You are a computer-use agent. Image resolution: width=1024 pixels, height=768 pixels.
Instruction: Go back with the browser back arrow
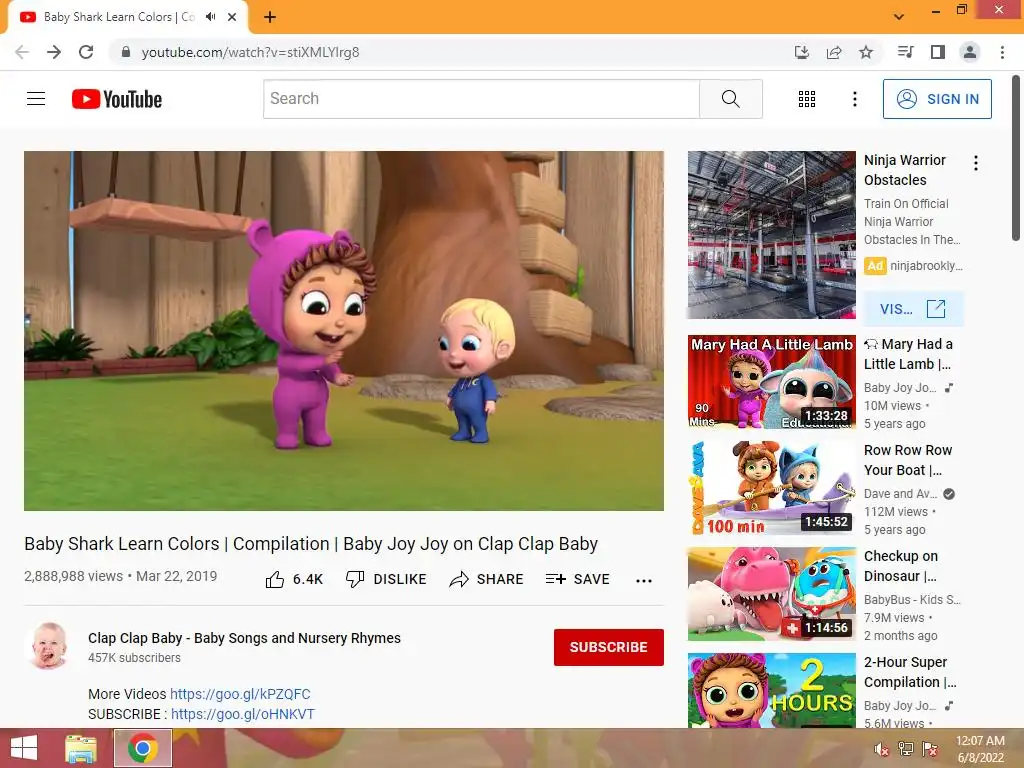(x=22, y=52)
